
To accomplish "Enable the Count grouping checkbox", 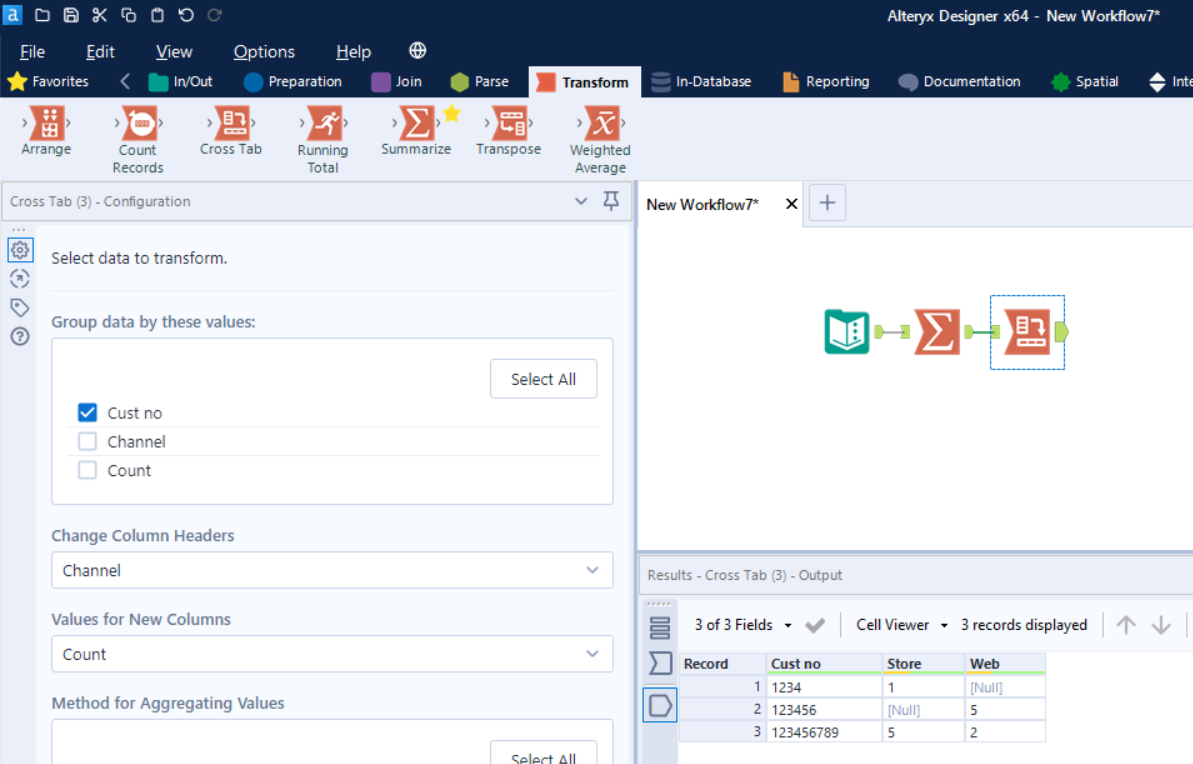I will (x=87, y=470).
